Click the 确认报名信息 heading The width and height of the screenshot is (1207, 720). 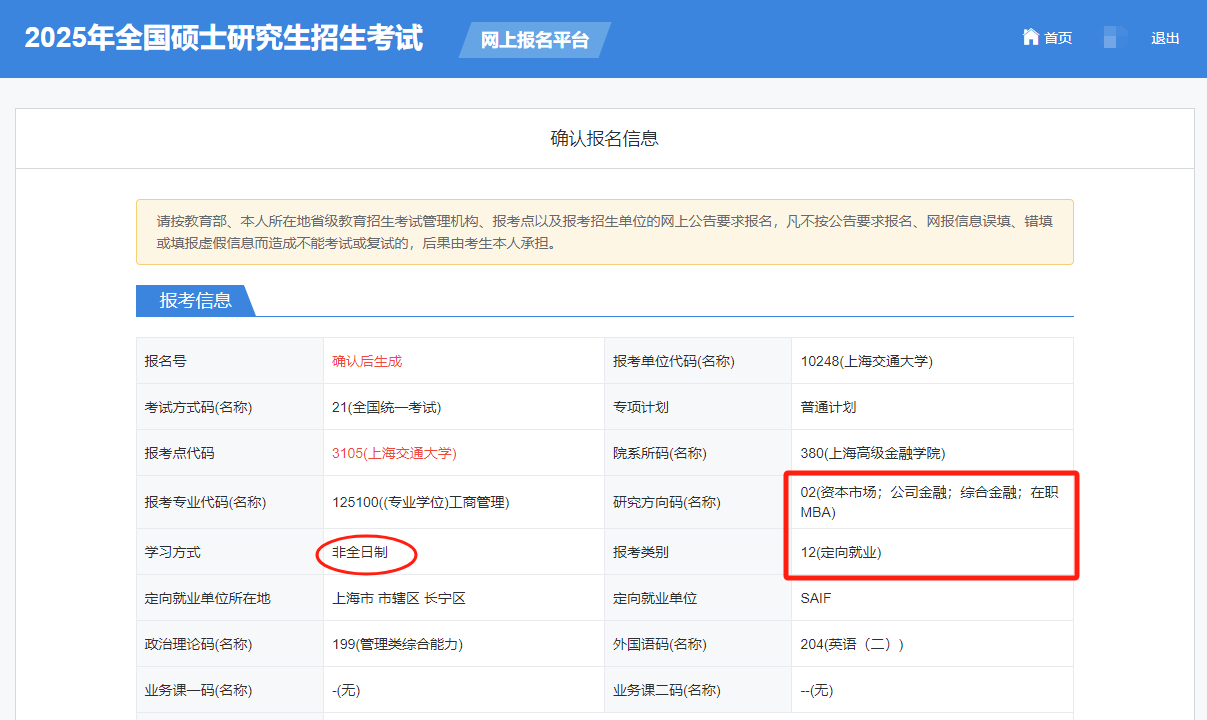pos(604,139)
